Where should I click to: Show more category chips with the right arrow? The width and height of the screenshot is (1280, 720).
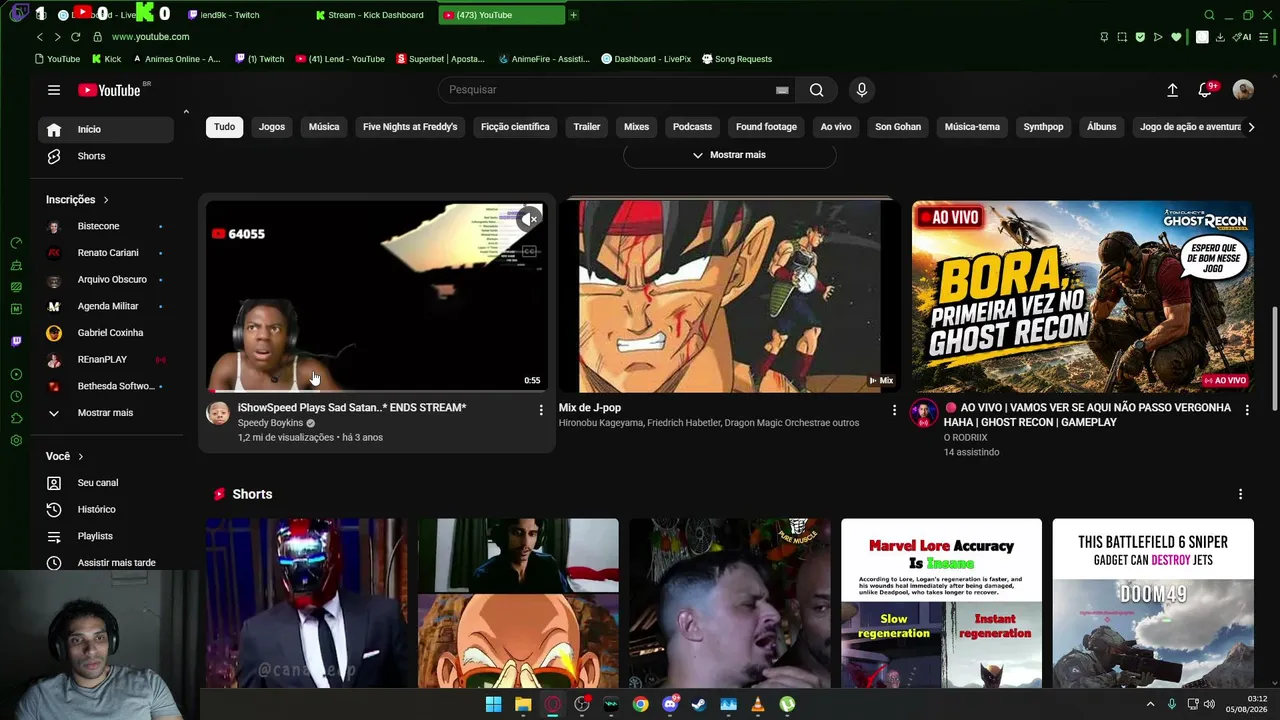1250,127
